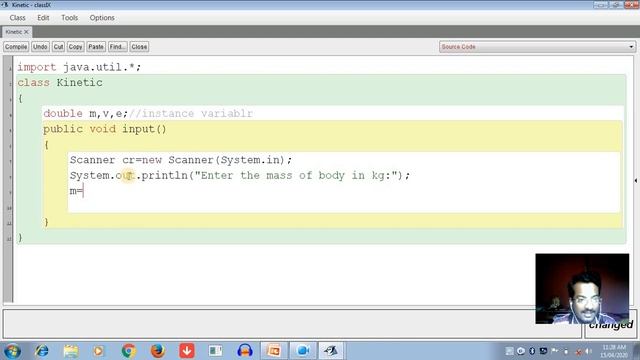The width and height of the screenshot is (640, 360).
Task: Open the blue headphones app on taskbar
Action: (x=244, y=351)
